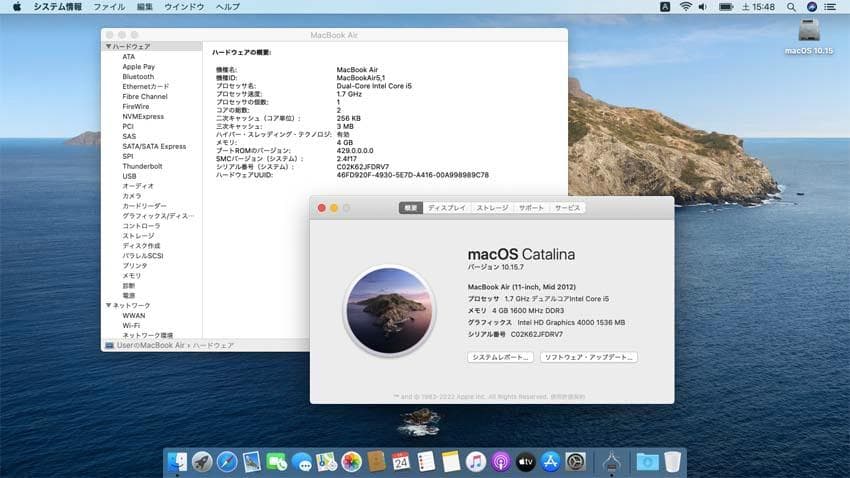This screenshot has height=478, width=850.
Task: Click the Wi-Fi status icon
Action: [686, 7]
